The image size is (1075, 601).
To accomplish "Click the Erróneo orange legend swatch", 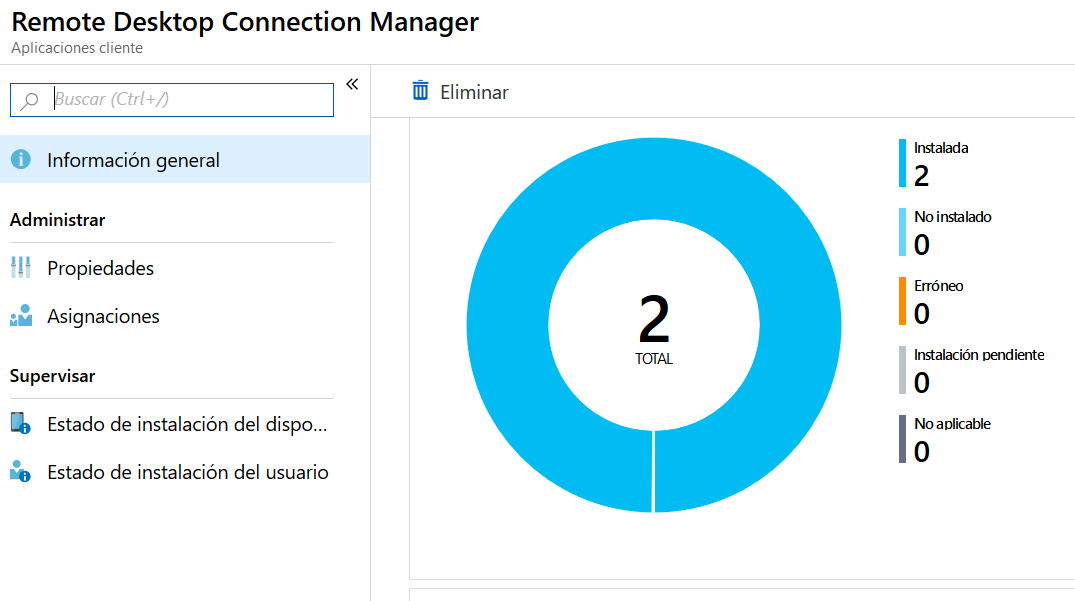I will 902,301.
